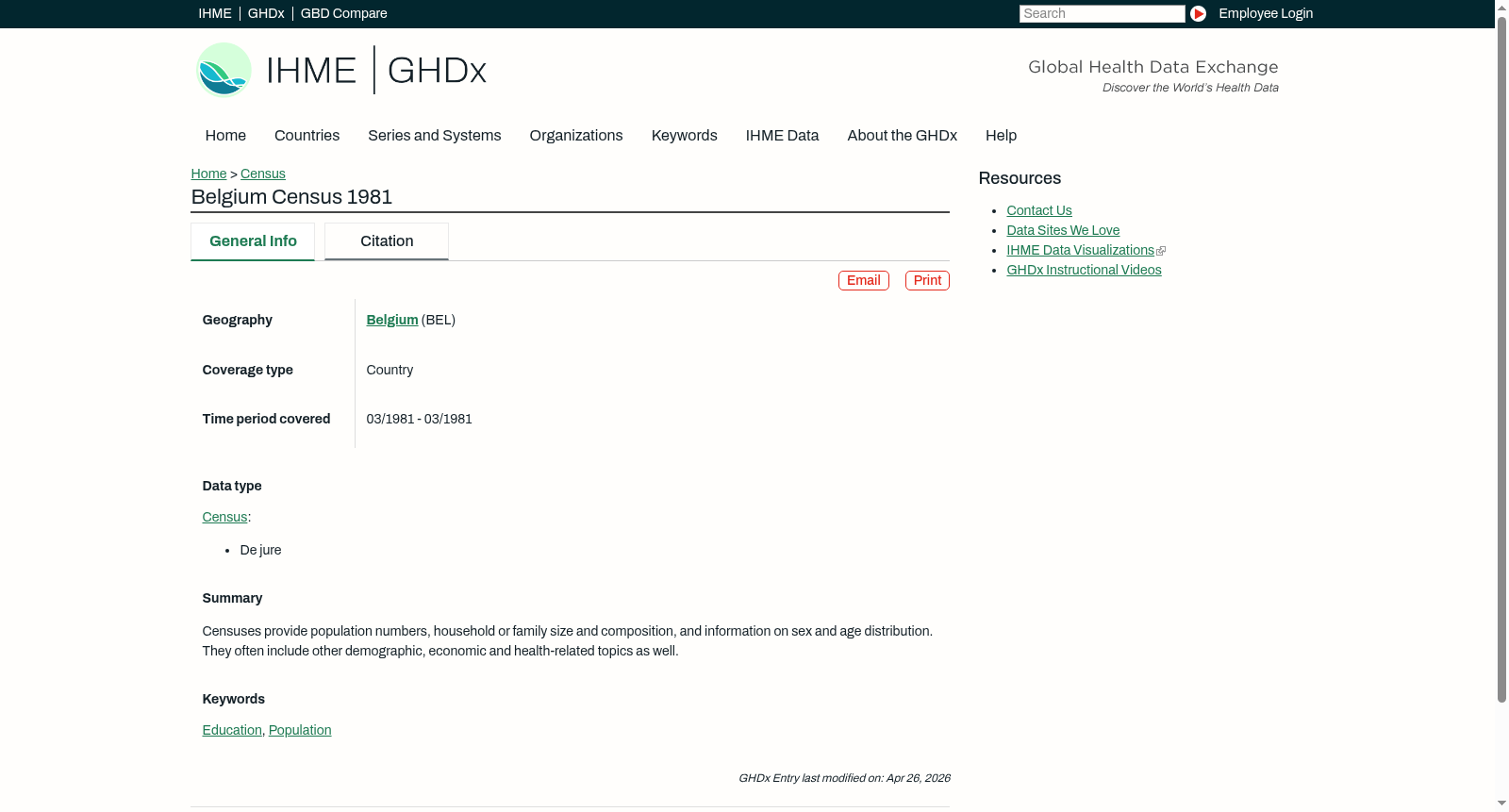Click the Belgium Census 1981 heading

click(291, 197)
